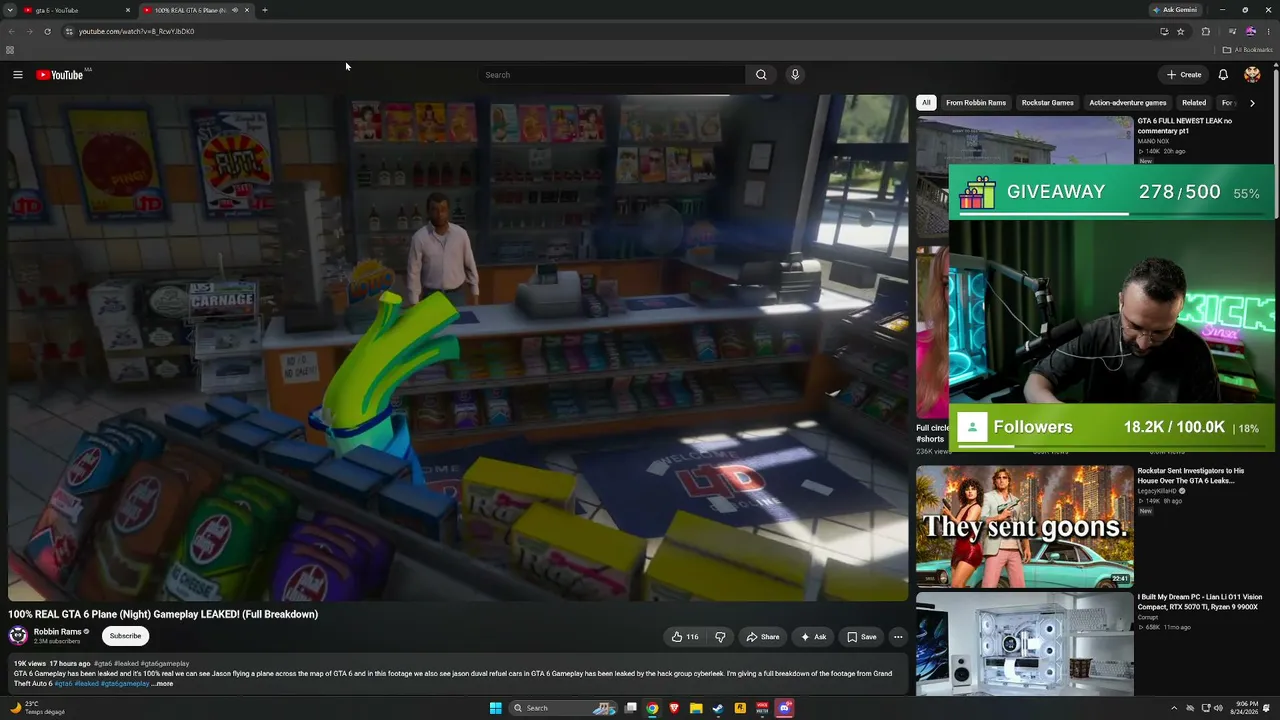
Task: Click the Robbin Rams channel avatar
Action: (18, 636)
